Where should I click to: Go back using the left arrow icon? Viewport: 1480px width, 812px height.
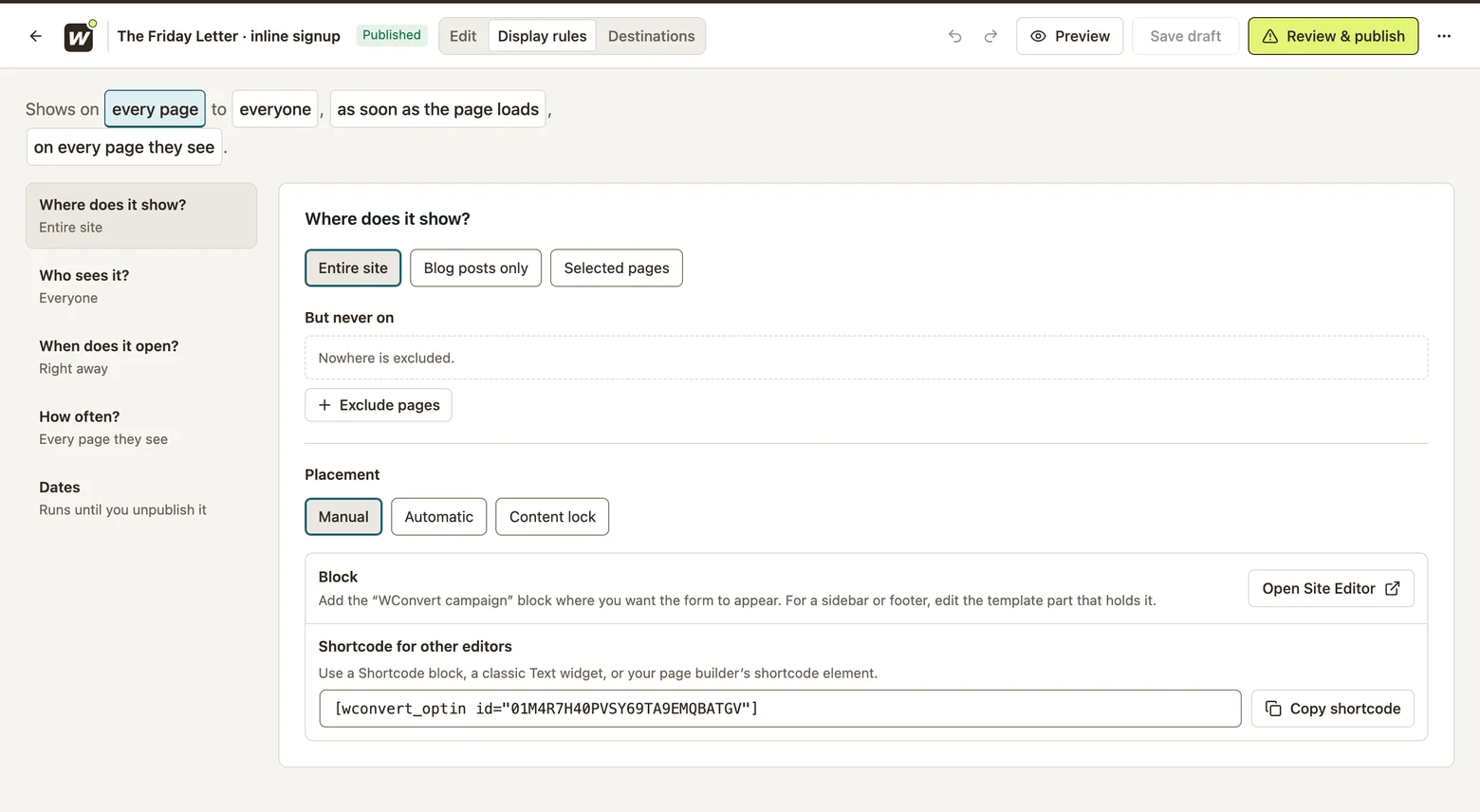pos(36,36)
